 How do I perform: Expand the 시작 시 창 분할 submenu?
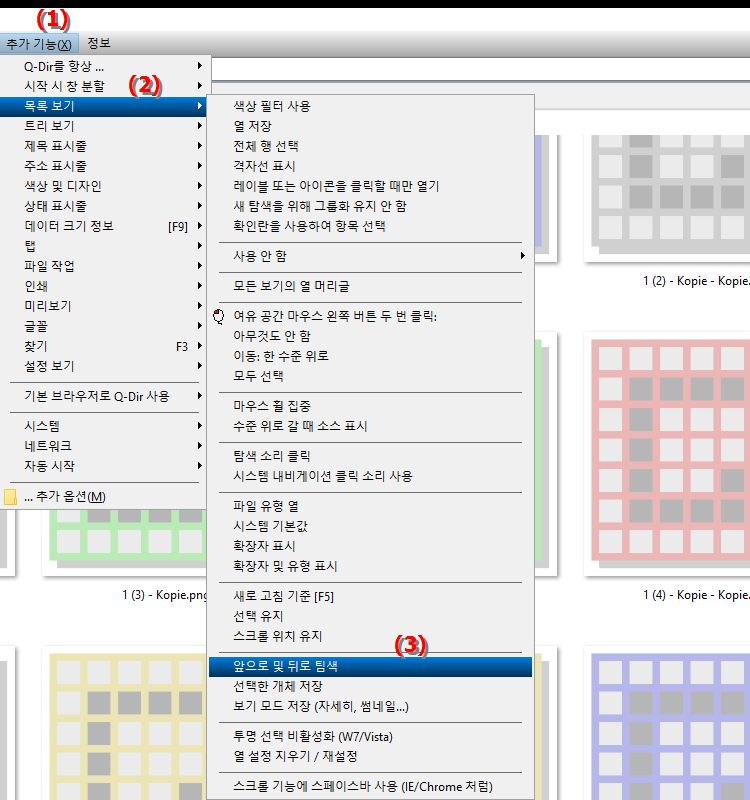(105, 86)
